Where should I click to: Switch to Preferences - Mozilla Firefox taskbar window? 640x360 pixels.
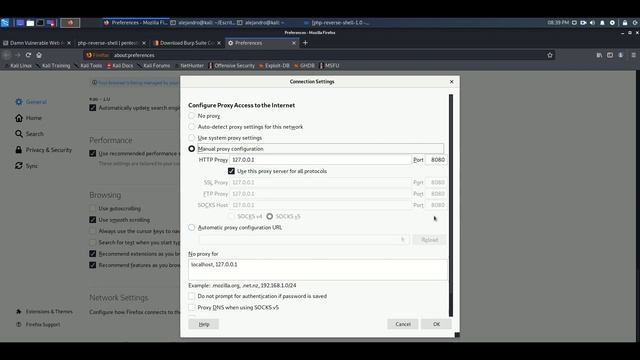tap(136, 23)
